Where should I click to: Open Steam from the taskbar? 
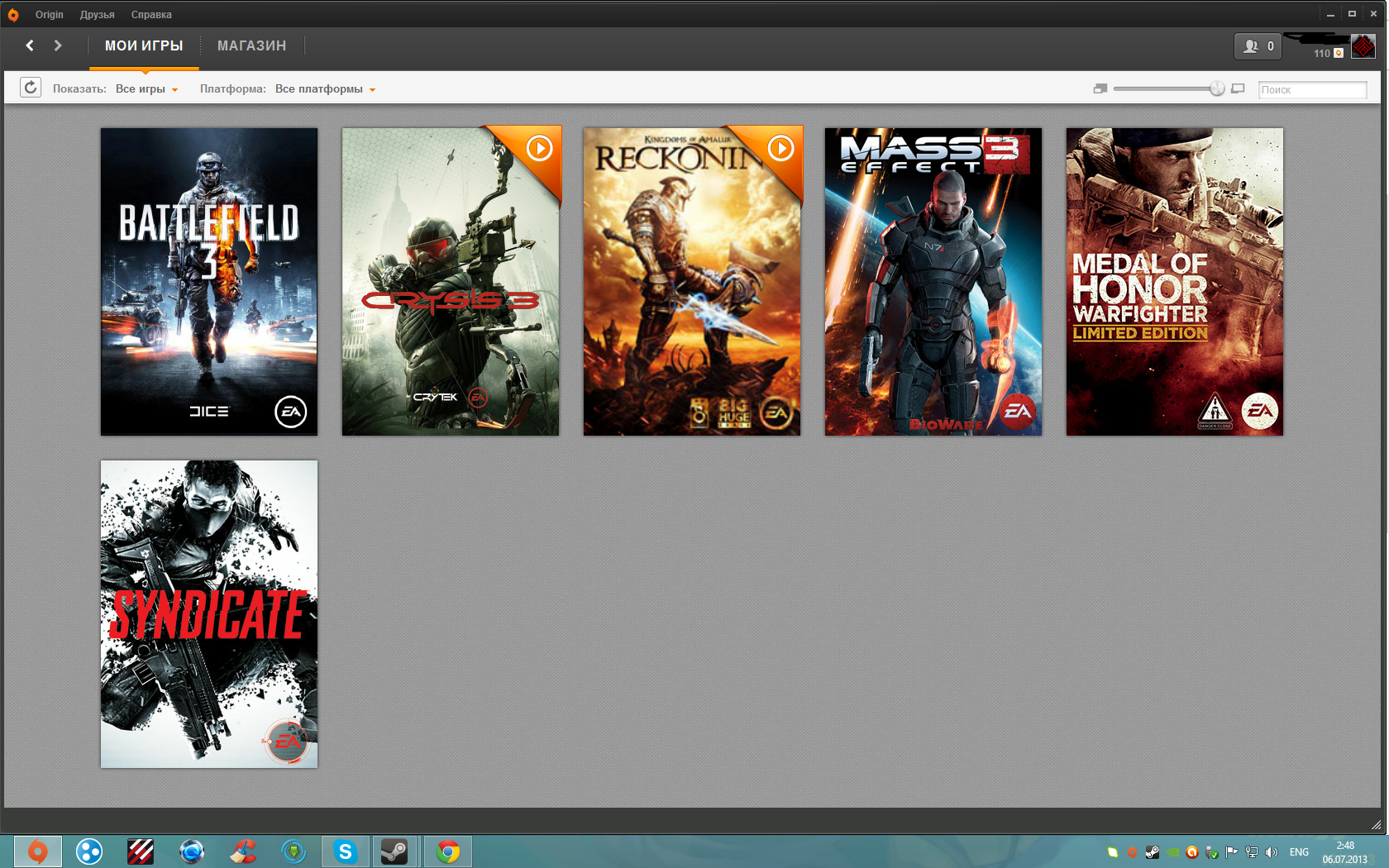pyautogui.click(x=394, y=851)
